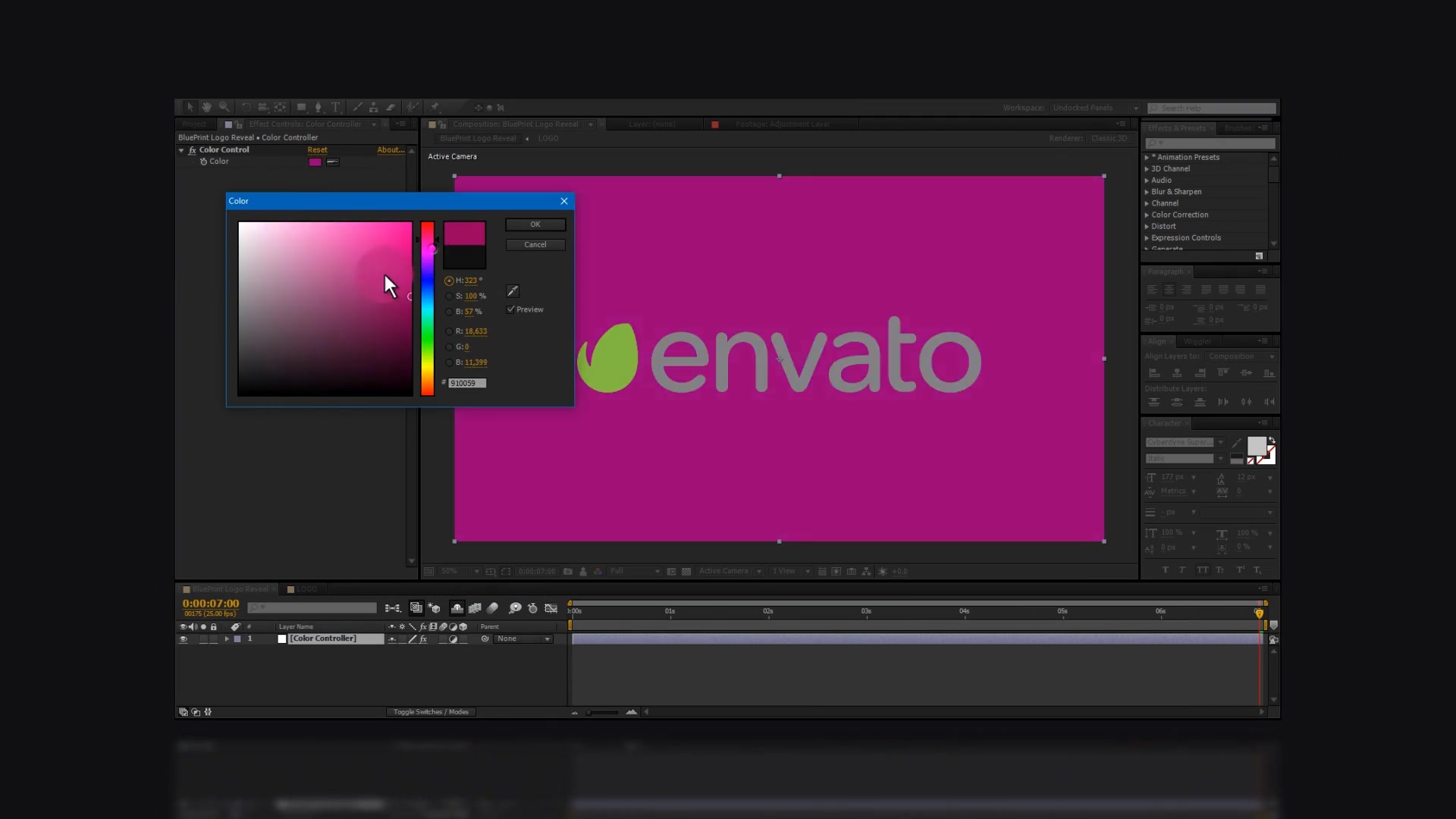Select the G green radio button

(x=449, y=347)
